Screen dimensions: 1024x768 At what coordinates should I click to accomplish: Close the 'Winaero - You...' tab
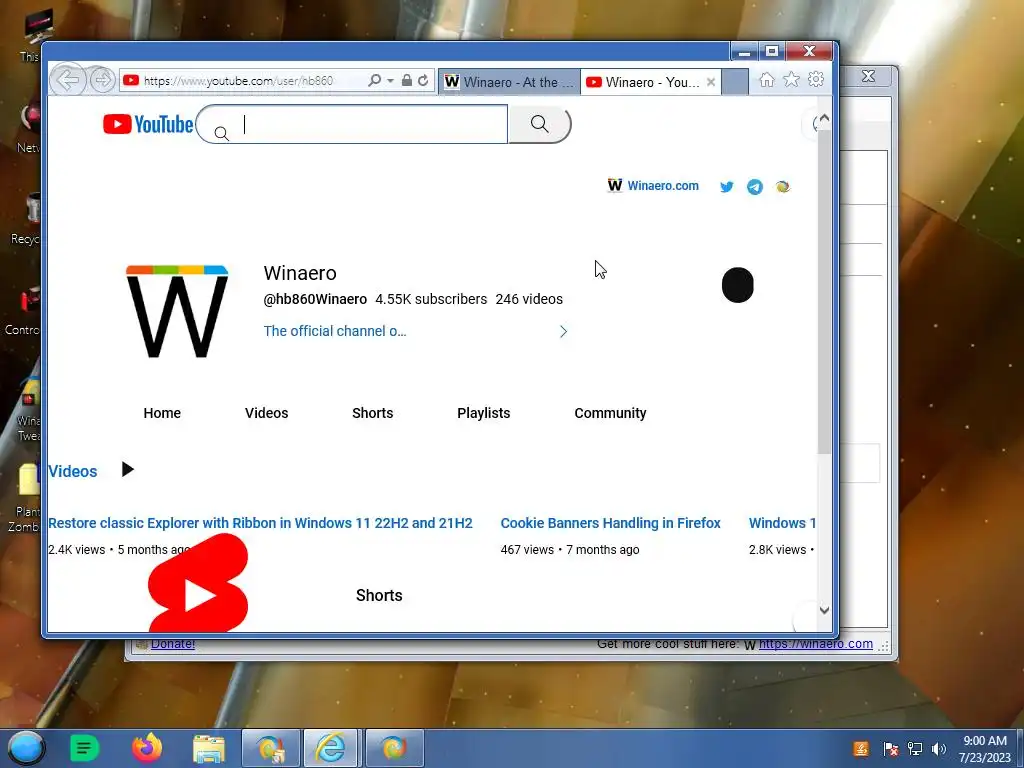pos(711,82)
